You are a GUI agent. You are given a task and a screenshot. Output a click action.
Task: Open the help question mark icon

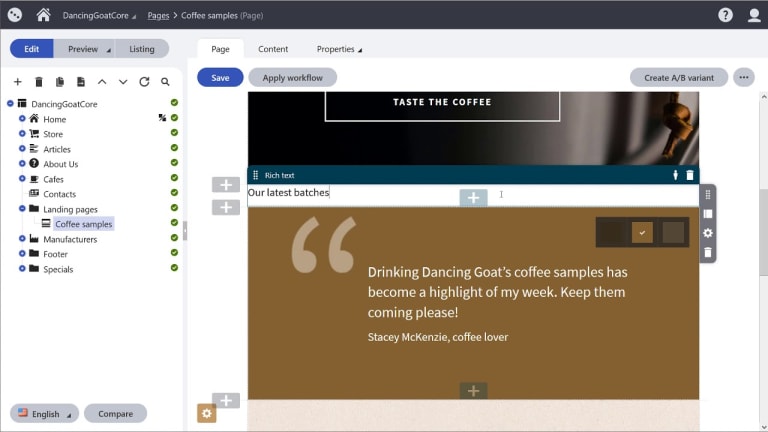click(725, 15)
